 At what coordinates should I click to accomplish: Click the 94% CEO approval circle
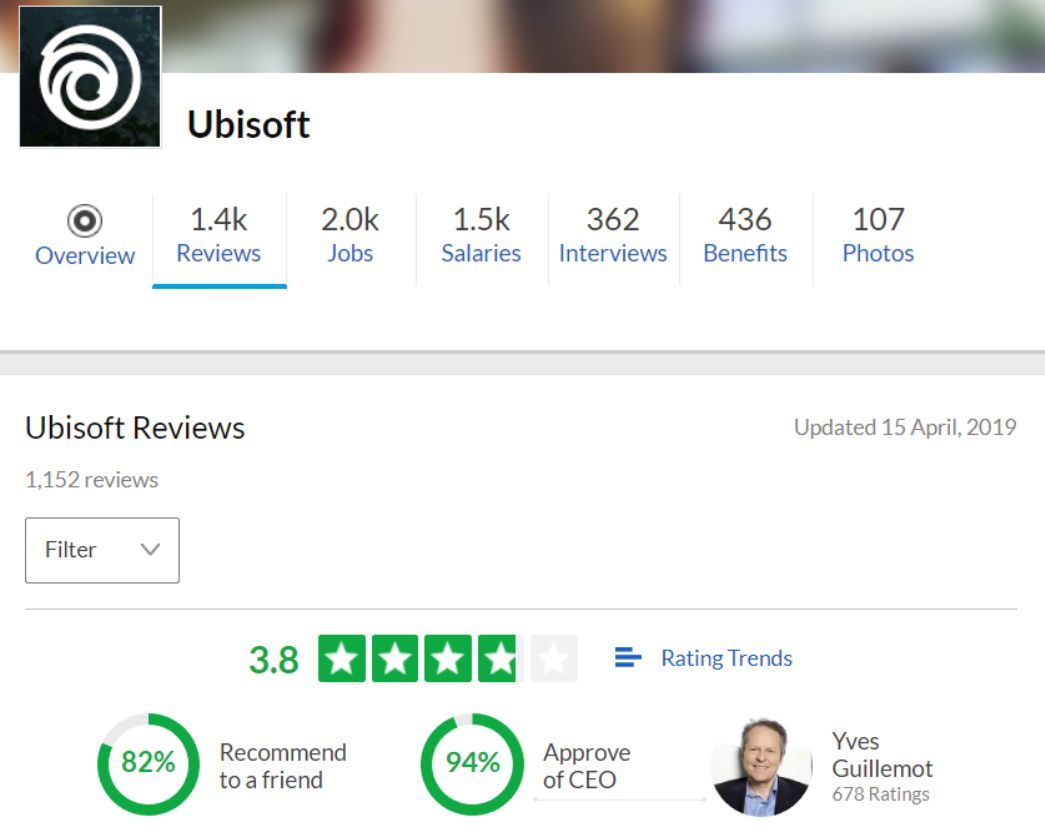pyautogui.click(x=472, y=764)
